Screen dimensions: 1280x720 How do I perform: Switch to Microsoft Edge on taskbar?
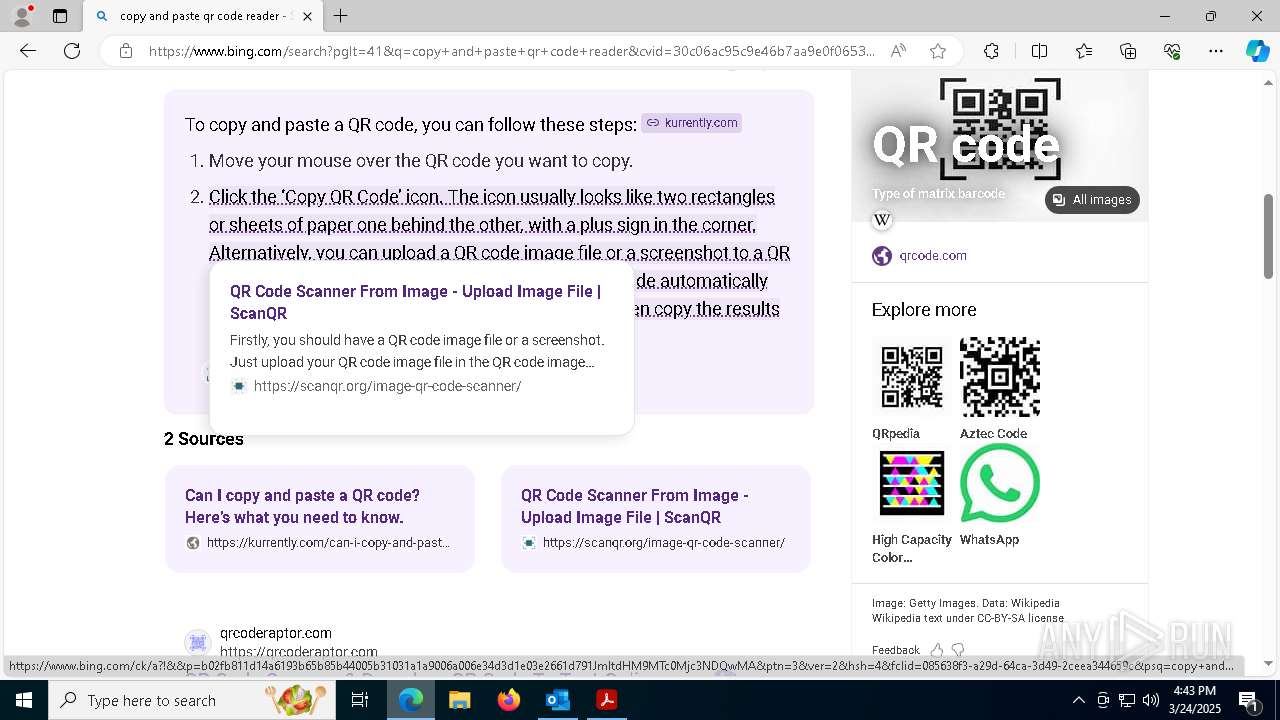(x=411, y=700)
